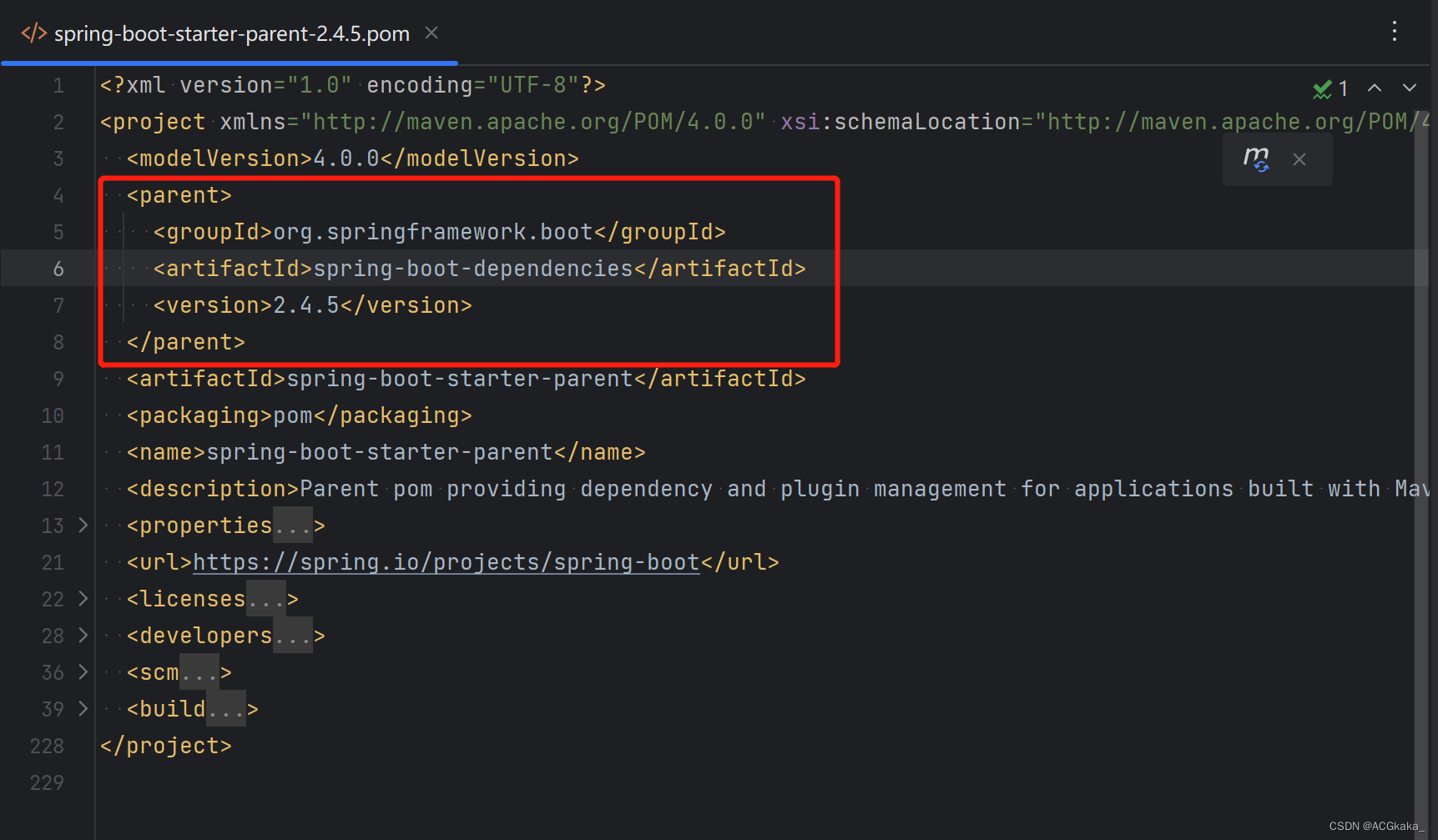
Task: Select the spring-boot-starter-parent-2.4.5.pom tab
Action: [231, 33]
